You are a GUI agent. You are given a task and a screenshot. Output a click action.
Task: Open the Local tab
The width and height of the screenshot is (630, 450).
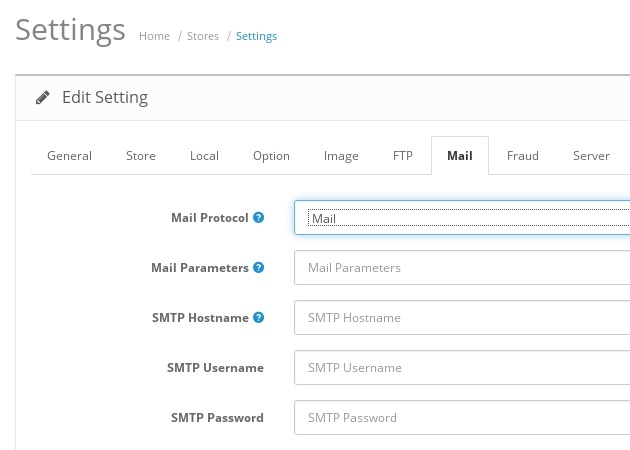[x=204, y=155]
